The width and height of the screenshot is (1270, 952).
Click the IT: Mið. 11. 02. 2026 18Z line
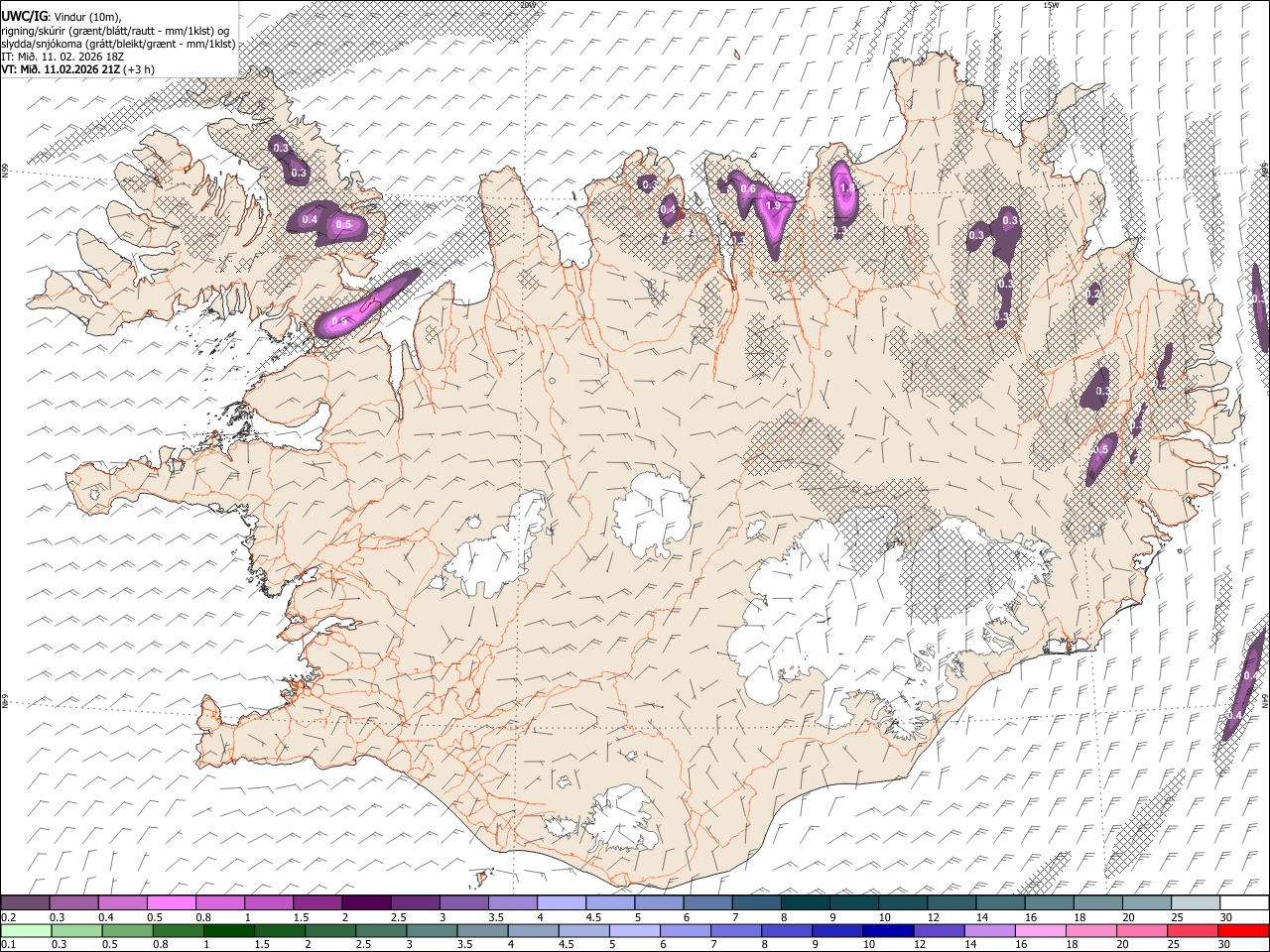click(62, 57)
